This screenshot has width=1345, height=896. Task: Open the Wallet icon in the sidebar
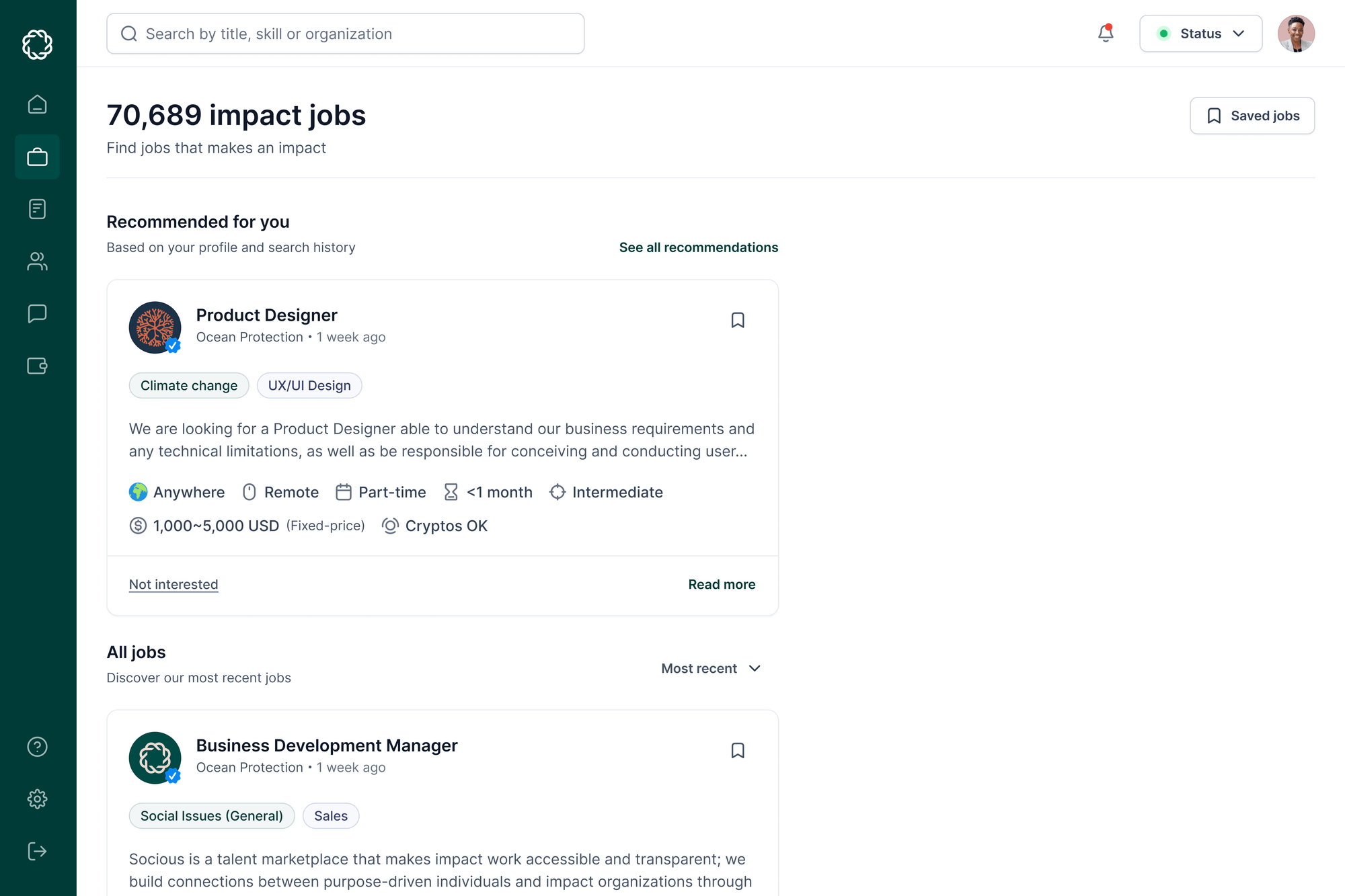pyautogui.click(x=38, y=366)
